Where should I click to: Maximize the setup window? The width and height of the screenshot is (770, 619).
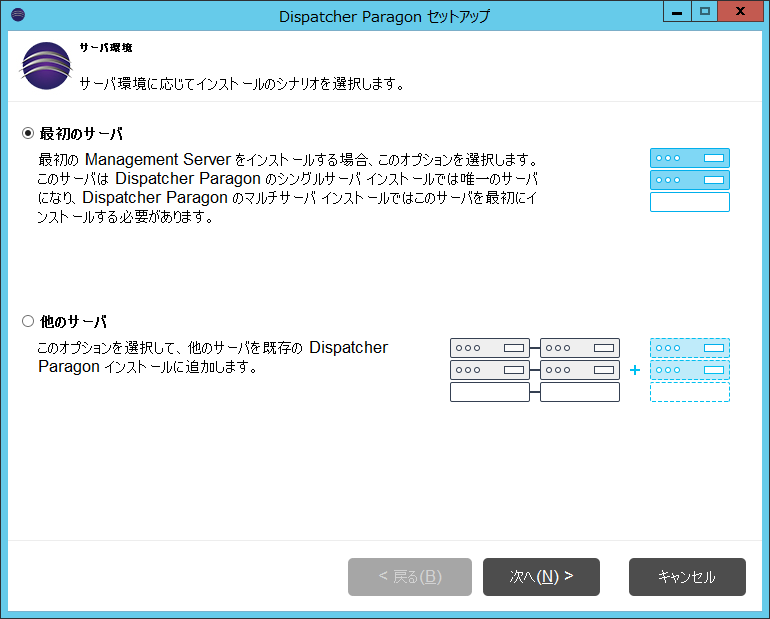coord(705,11)
